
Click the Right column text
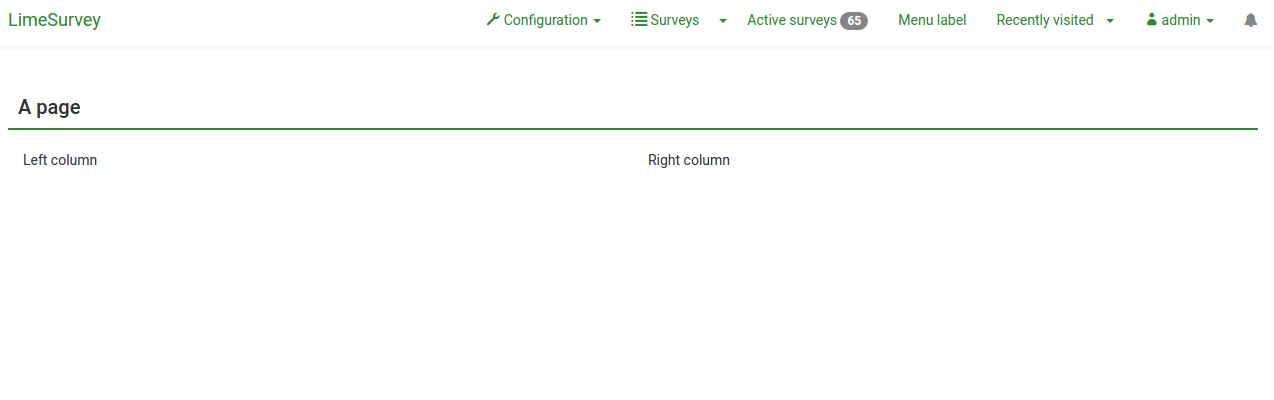coord(688,160)
